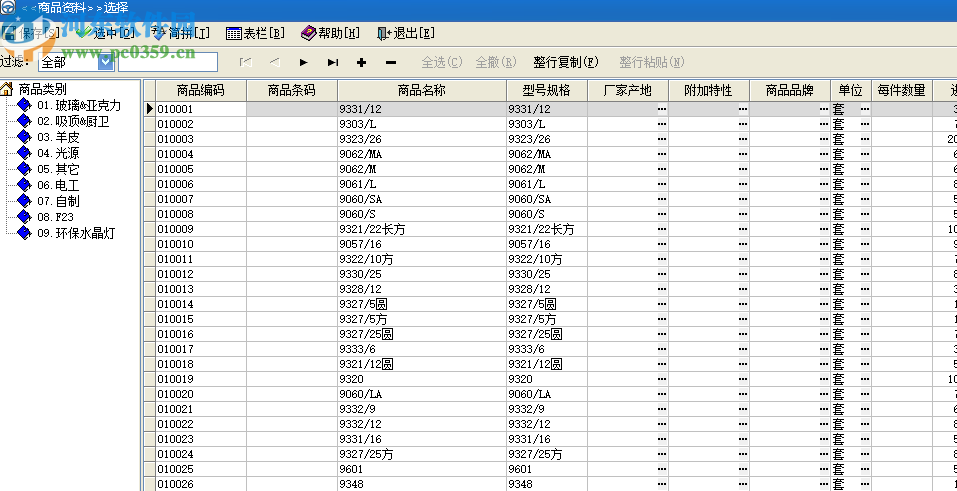The height and width of the screenshot is (491, 957).
Task: Select product code cell 010019
Action: 201,379
